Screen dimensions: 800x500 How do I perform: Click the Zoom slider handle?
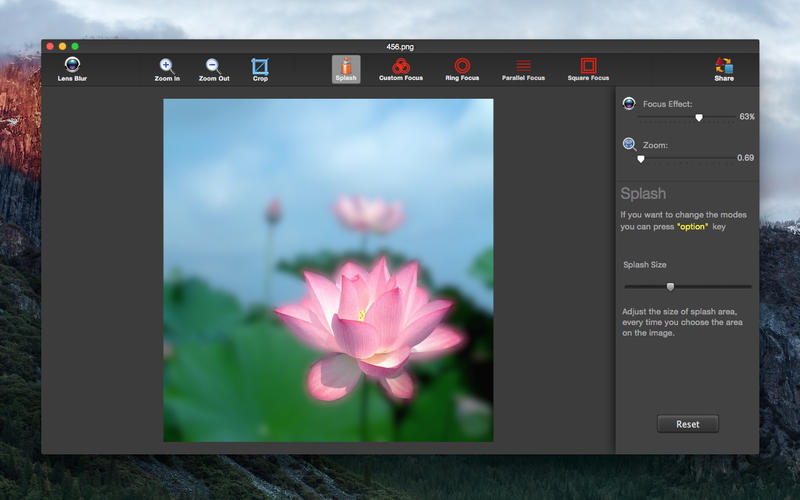click(x=641, y=159)
